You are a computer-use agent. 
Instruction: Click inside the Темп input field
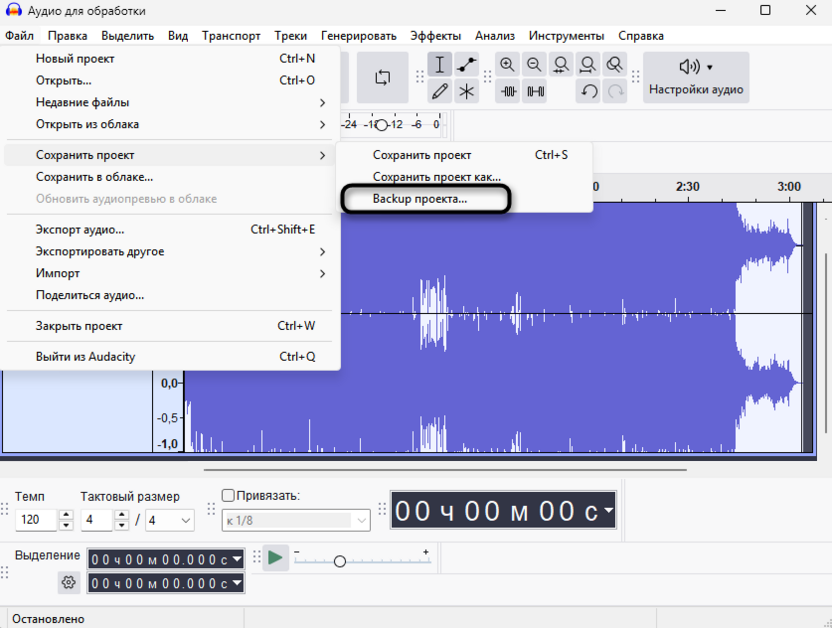coord(35,520)
